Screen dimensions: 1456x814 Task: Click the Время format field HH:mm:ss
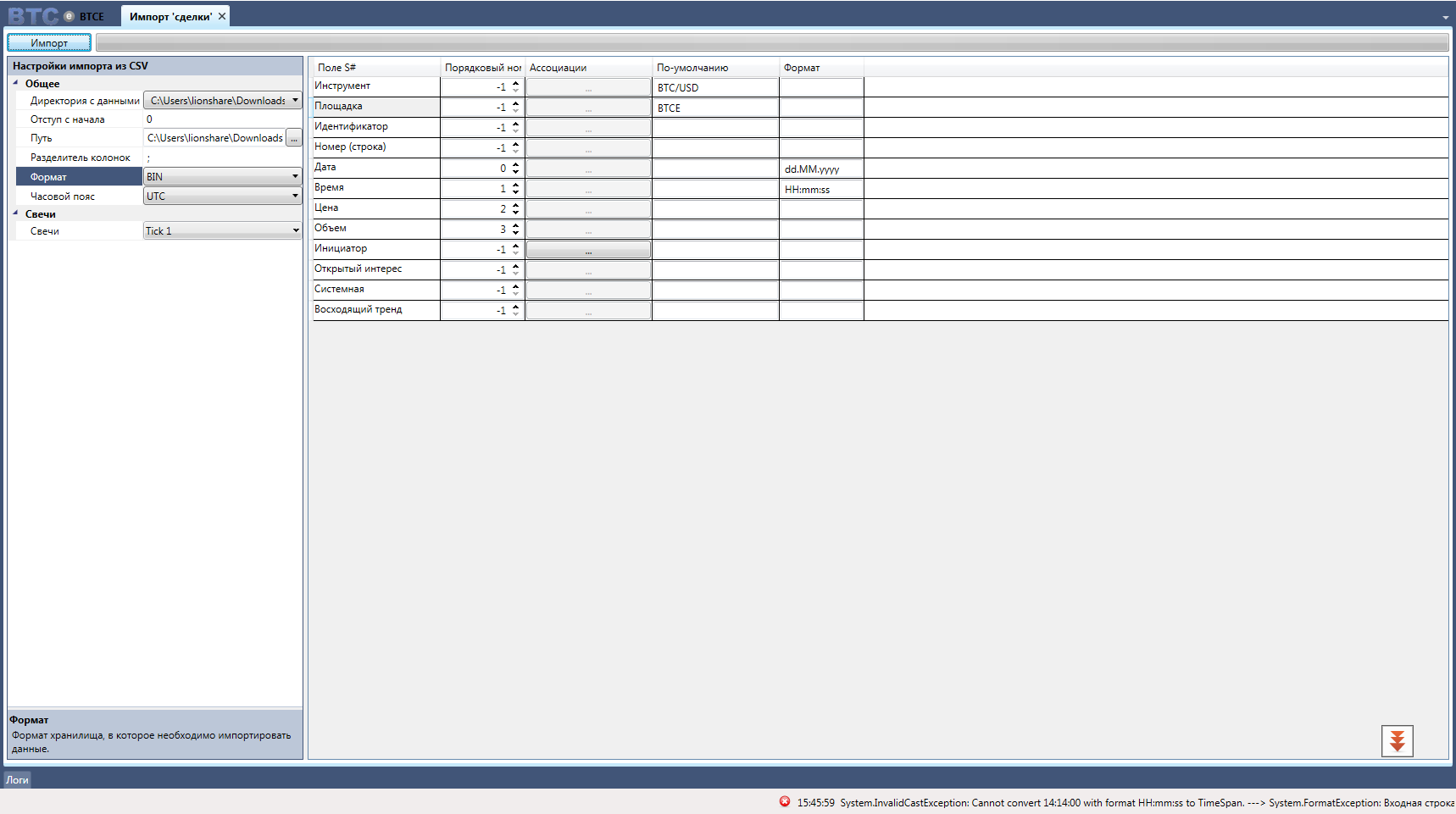820,189
